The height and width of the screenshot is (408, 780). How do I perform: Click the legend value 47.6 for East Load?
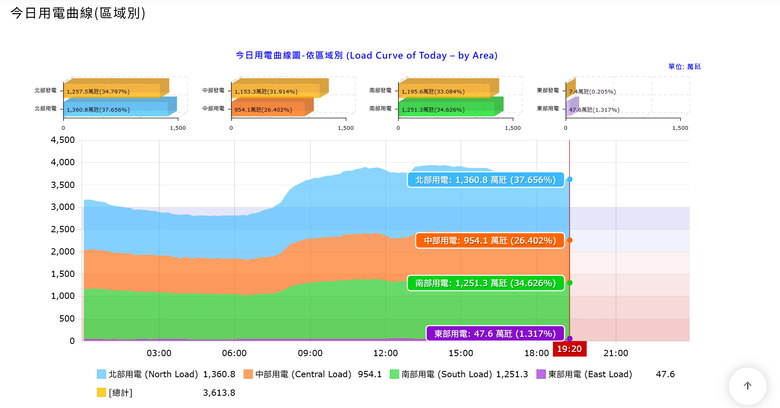(665, 374)
